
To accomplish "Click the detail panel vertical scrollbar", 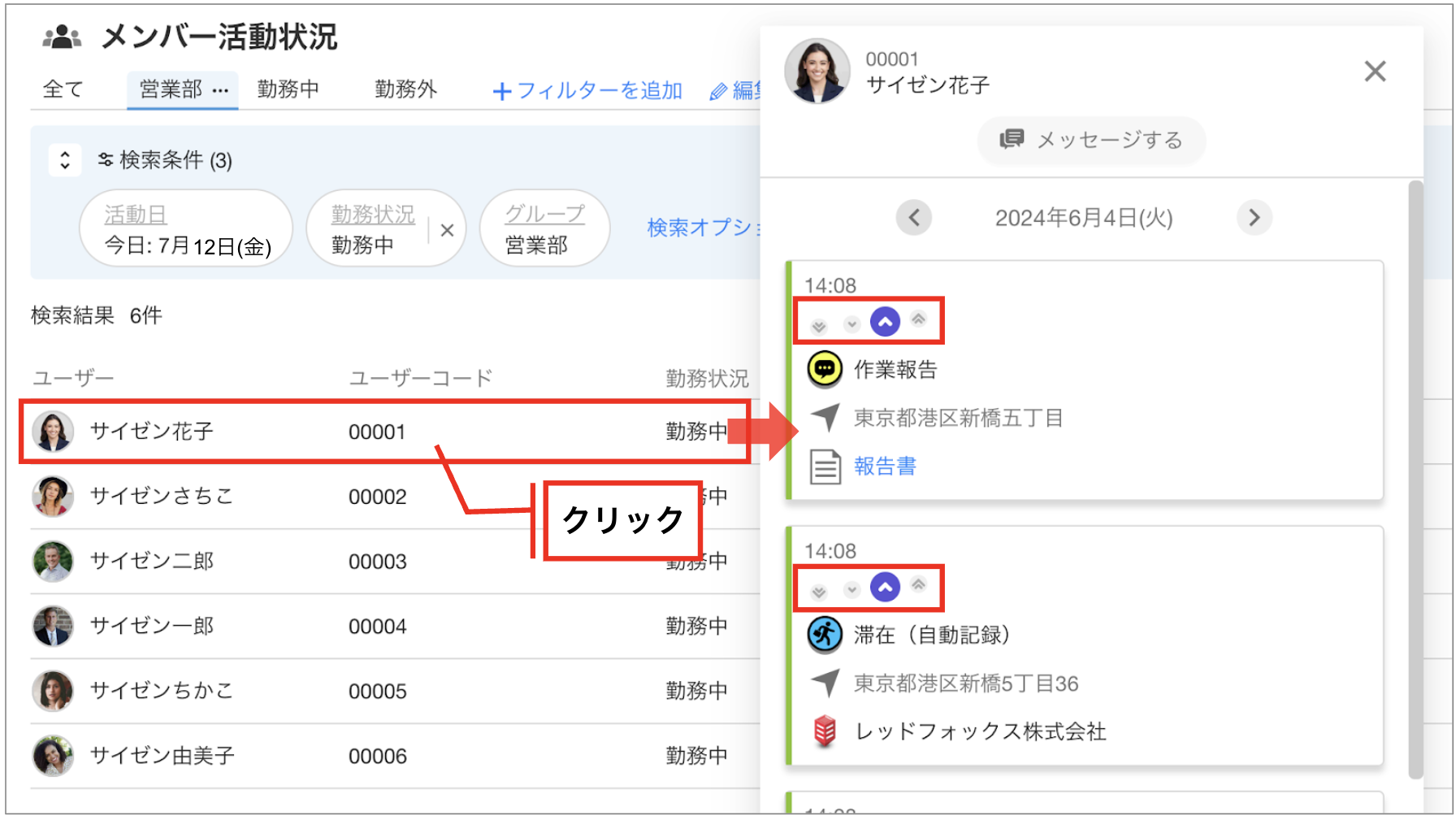I will click(1415, 480).
